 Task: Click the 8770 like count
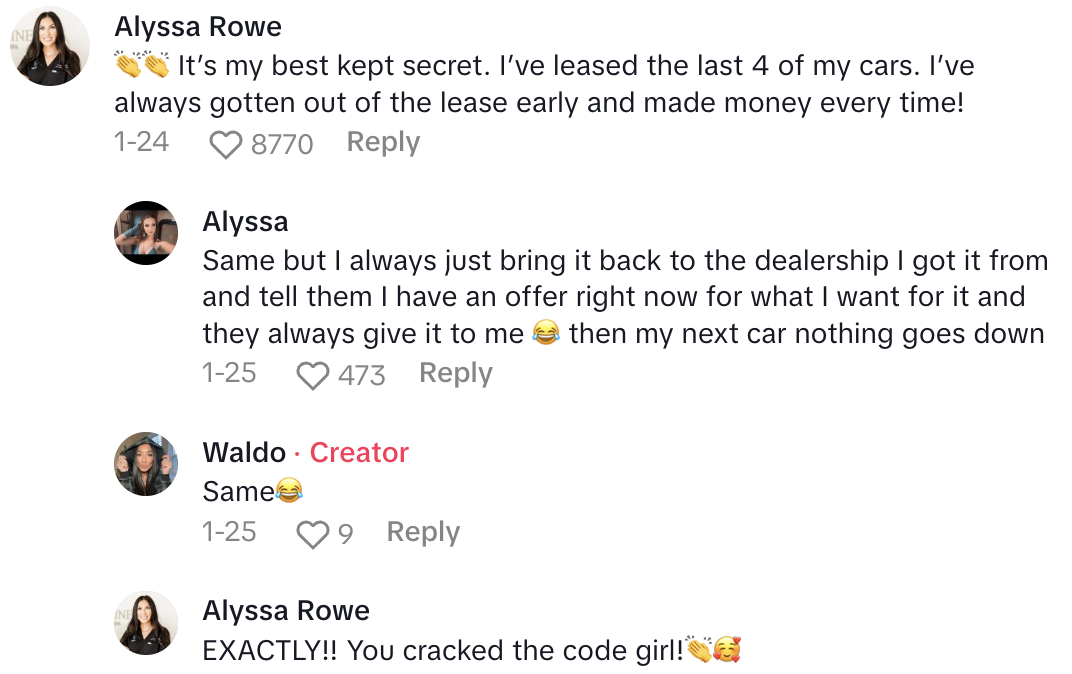(x=282, y=145)
